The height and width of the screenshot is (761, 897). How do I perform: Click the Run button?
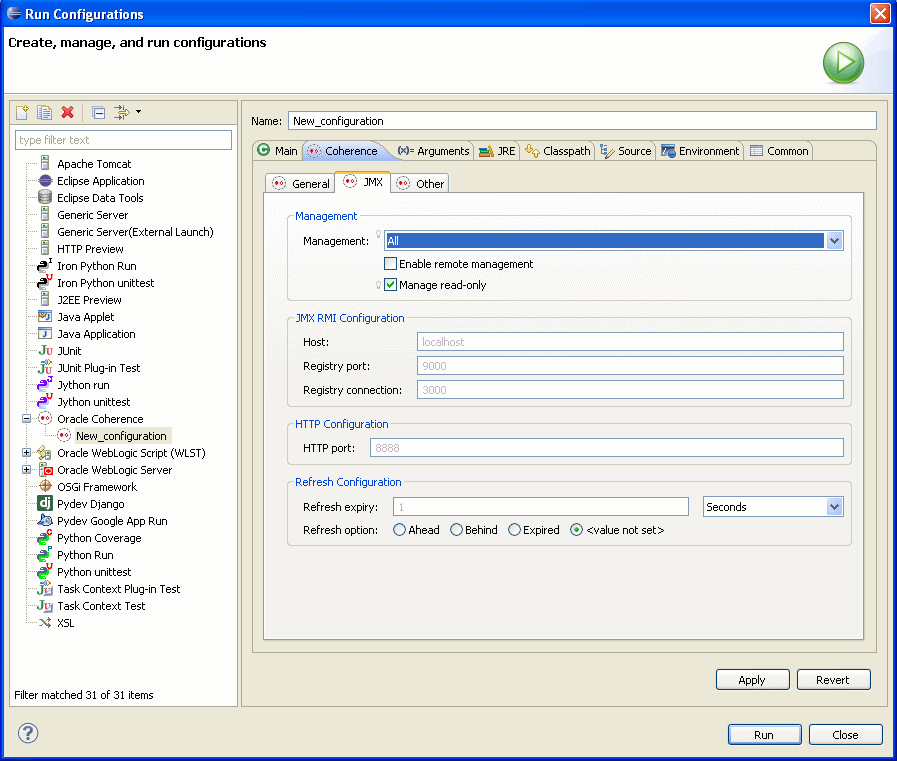764,735
